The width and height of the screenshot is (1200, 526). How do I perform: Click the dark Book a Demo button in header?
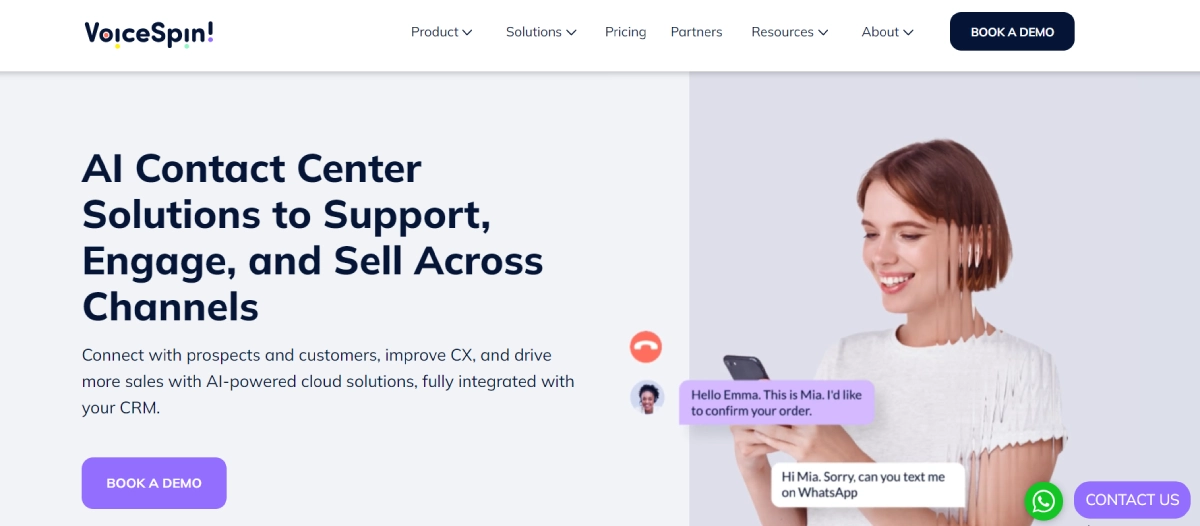point(1012,32)
